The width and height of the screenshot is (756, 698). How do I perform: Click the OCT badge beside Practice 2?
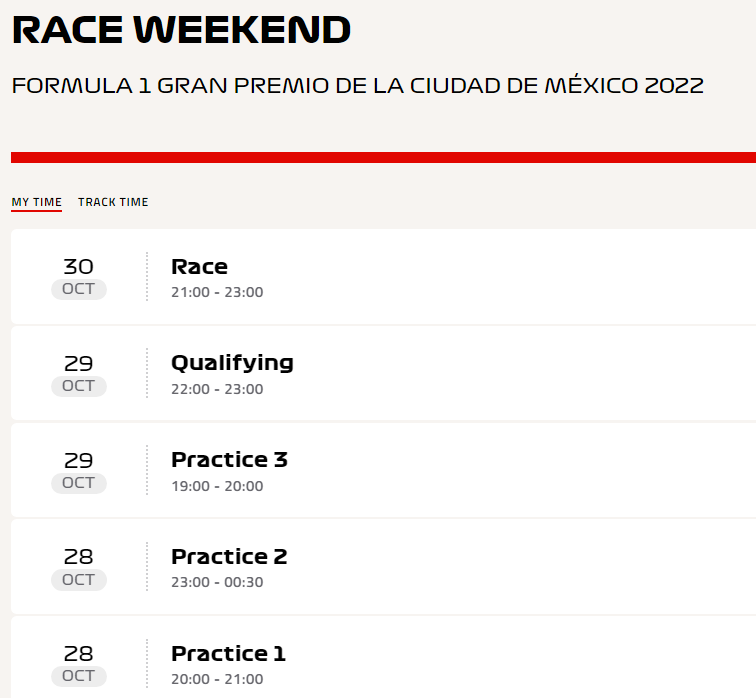coord(79,580)
